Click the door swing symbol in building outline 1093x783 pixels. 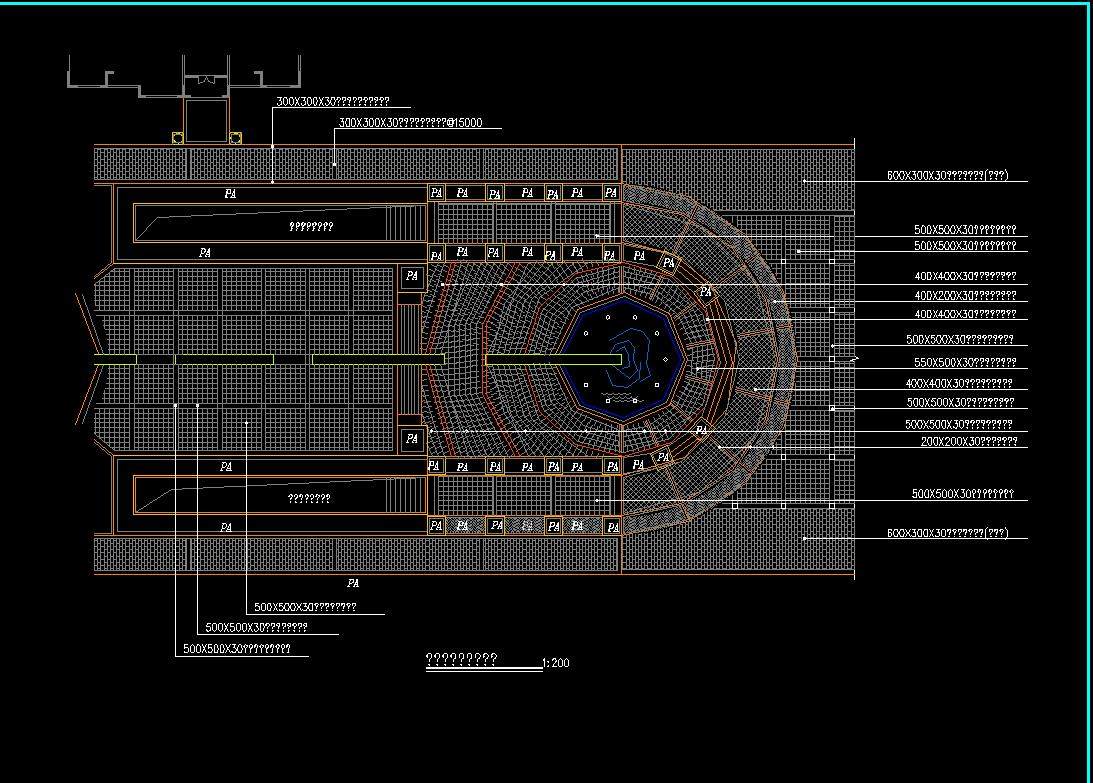point(206,80)
